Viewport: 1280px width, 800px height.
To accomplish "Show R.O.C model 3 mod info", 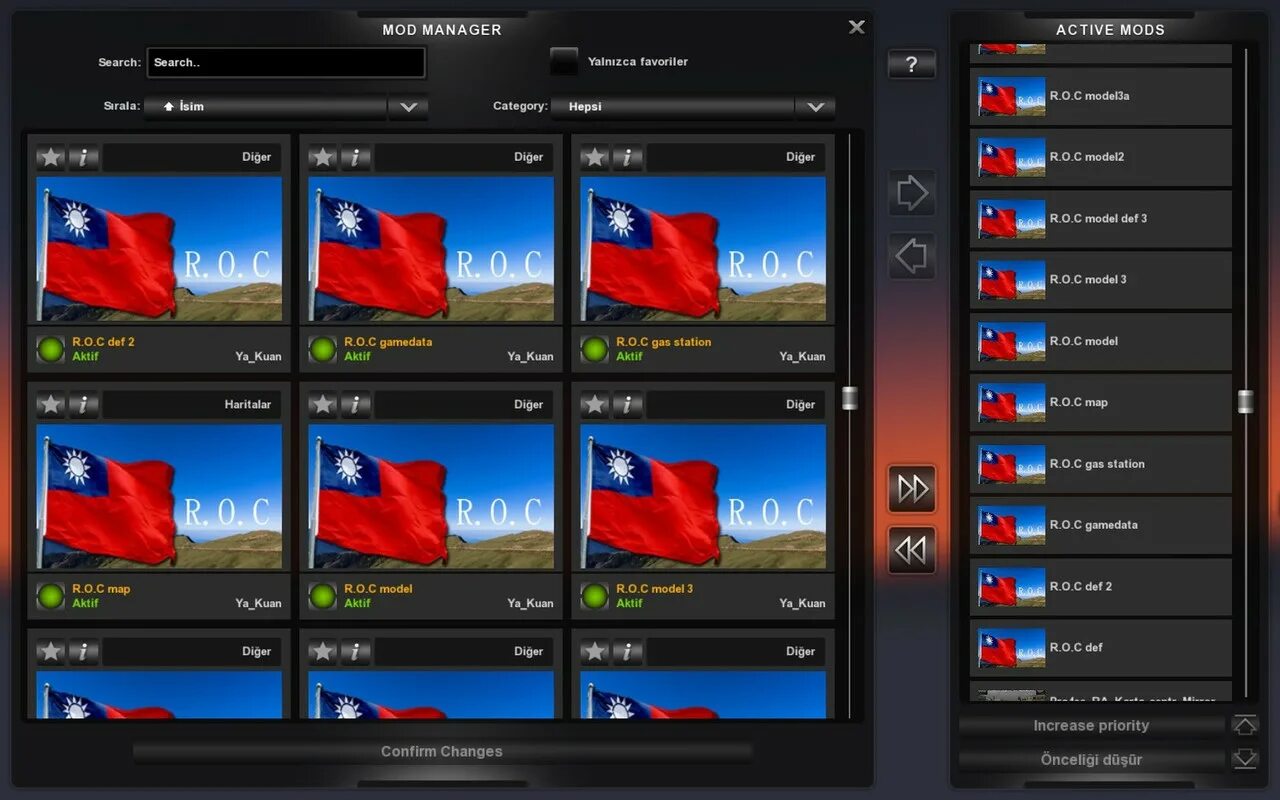I will click(x=627, y=405).
